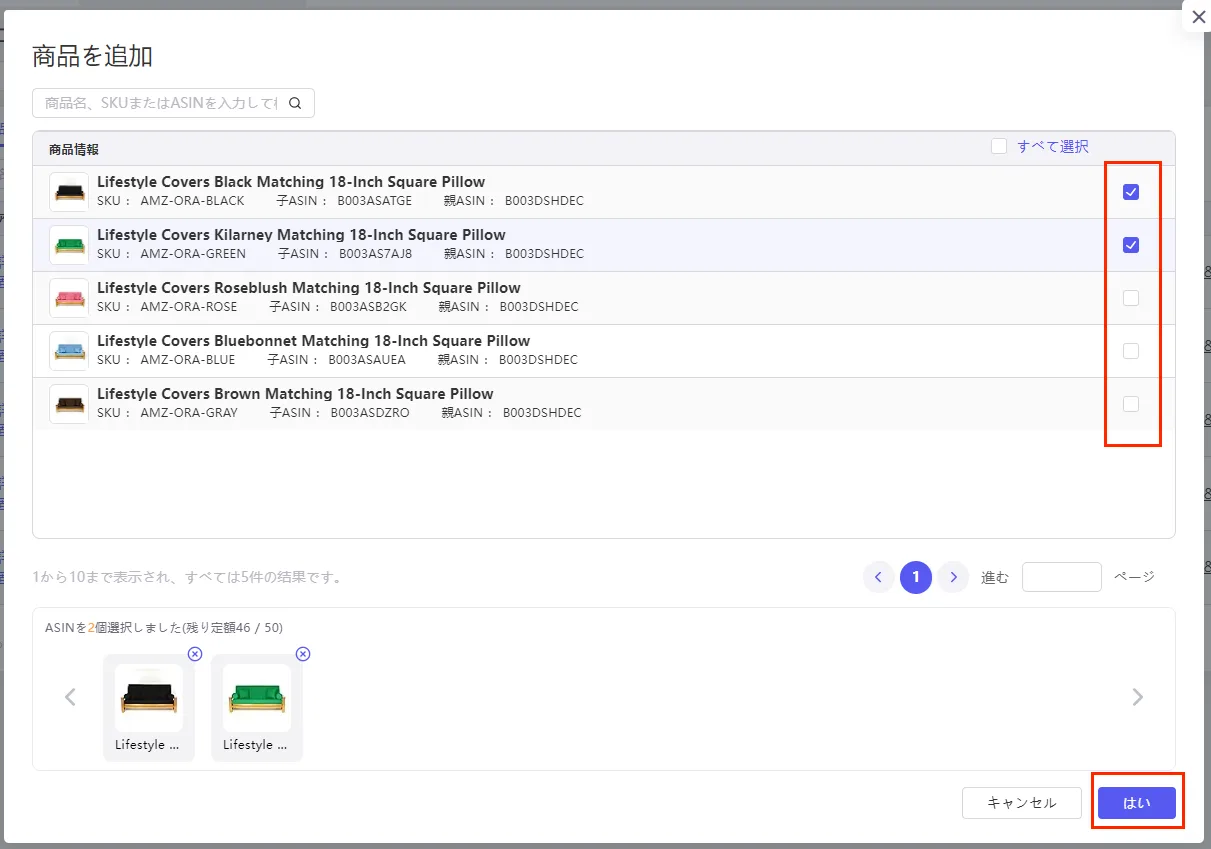The image size is (1211, 849).
Task: Close the add product dialog
Action: (x=1198, y=17)
